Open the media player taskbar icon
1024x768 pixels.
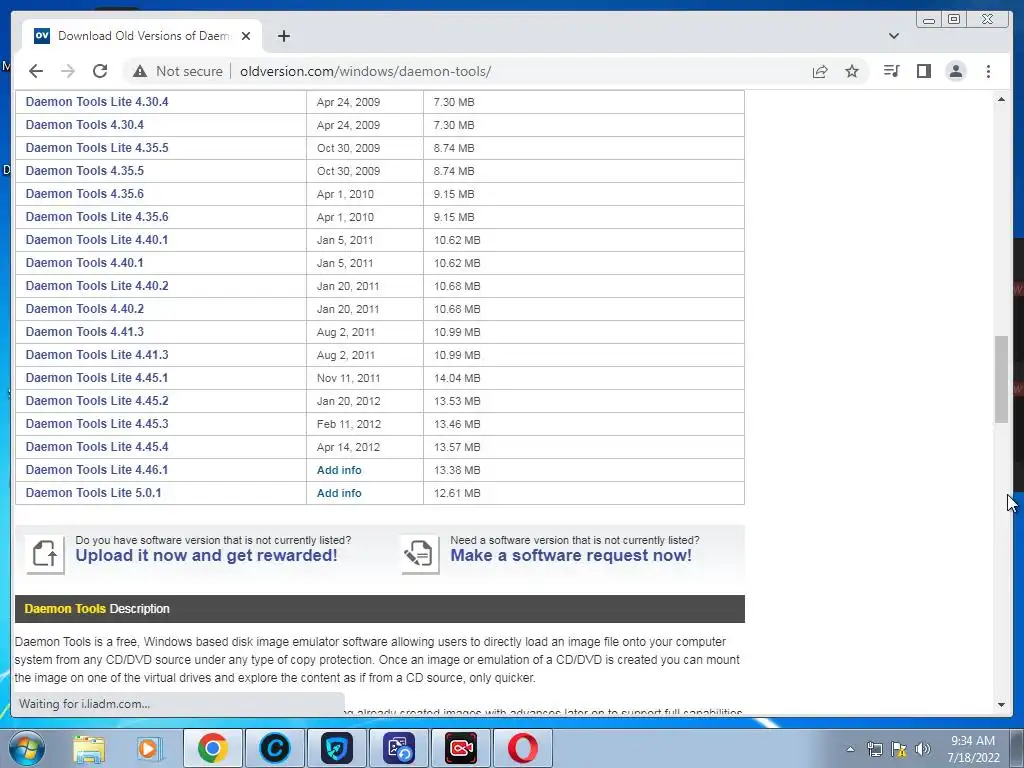(148, 748)
